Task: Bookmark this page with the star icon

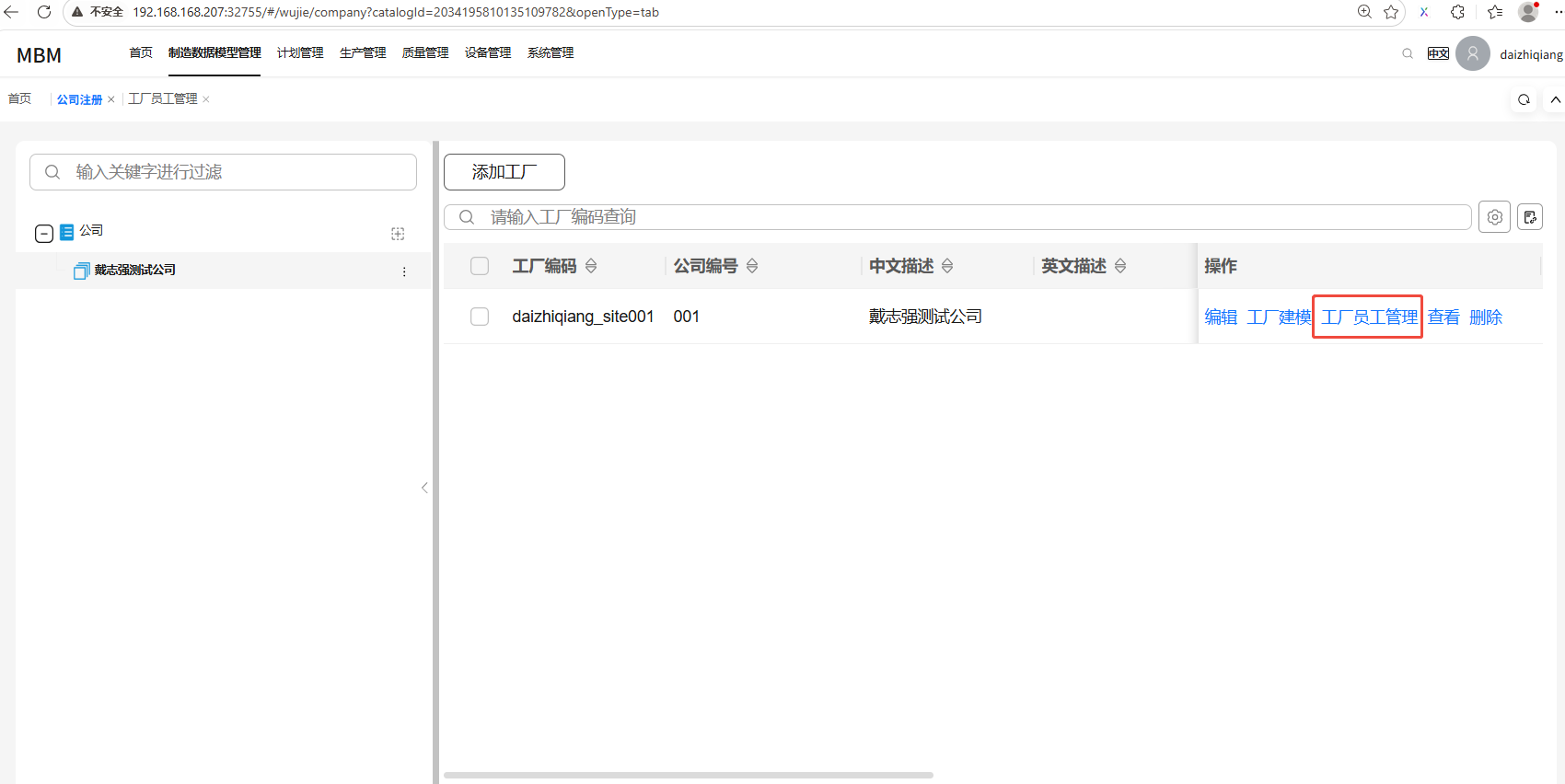Action: (1391, 12)
